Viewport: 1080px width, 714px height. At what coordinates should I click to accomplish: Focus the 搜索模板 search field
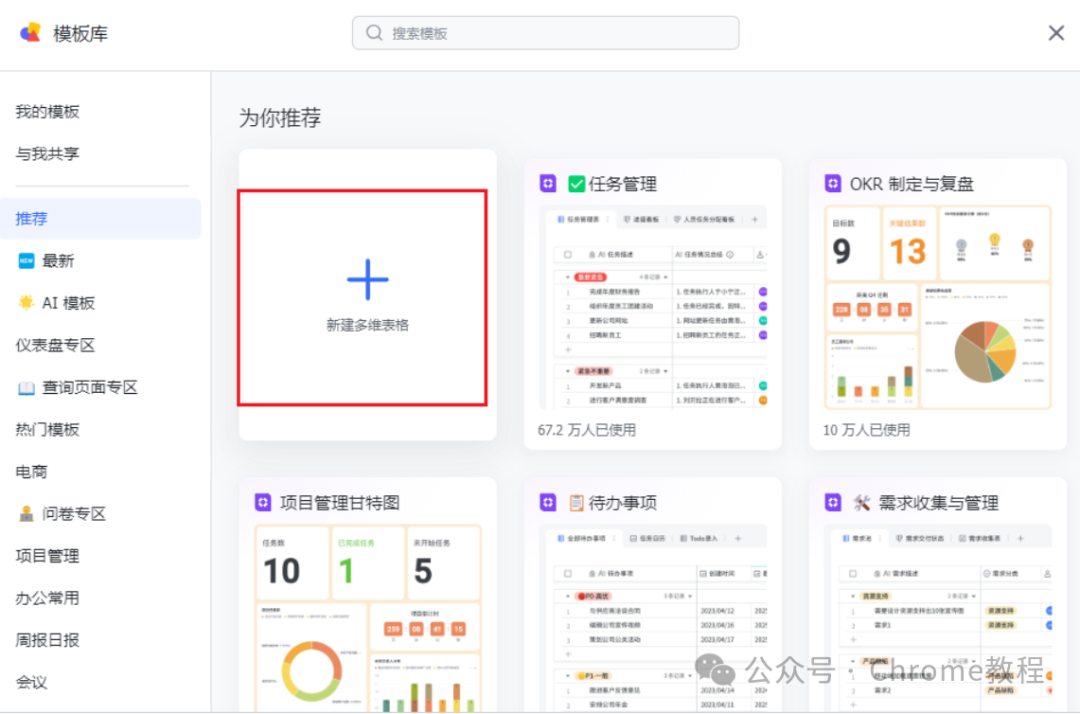click(546, 33)
